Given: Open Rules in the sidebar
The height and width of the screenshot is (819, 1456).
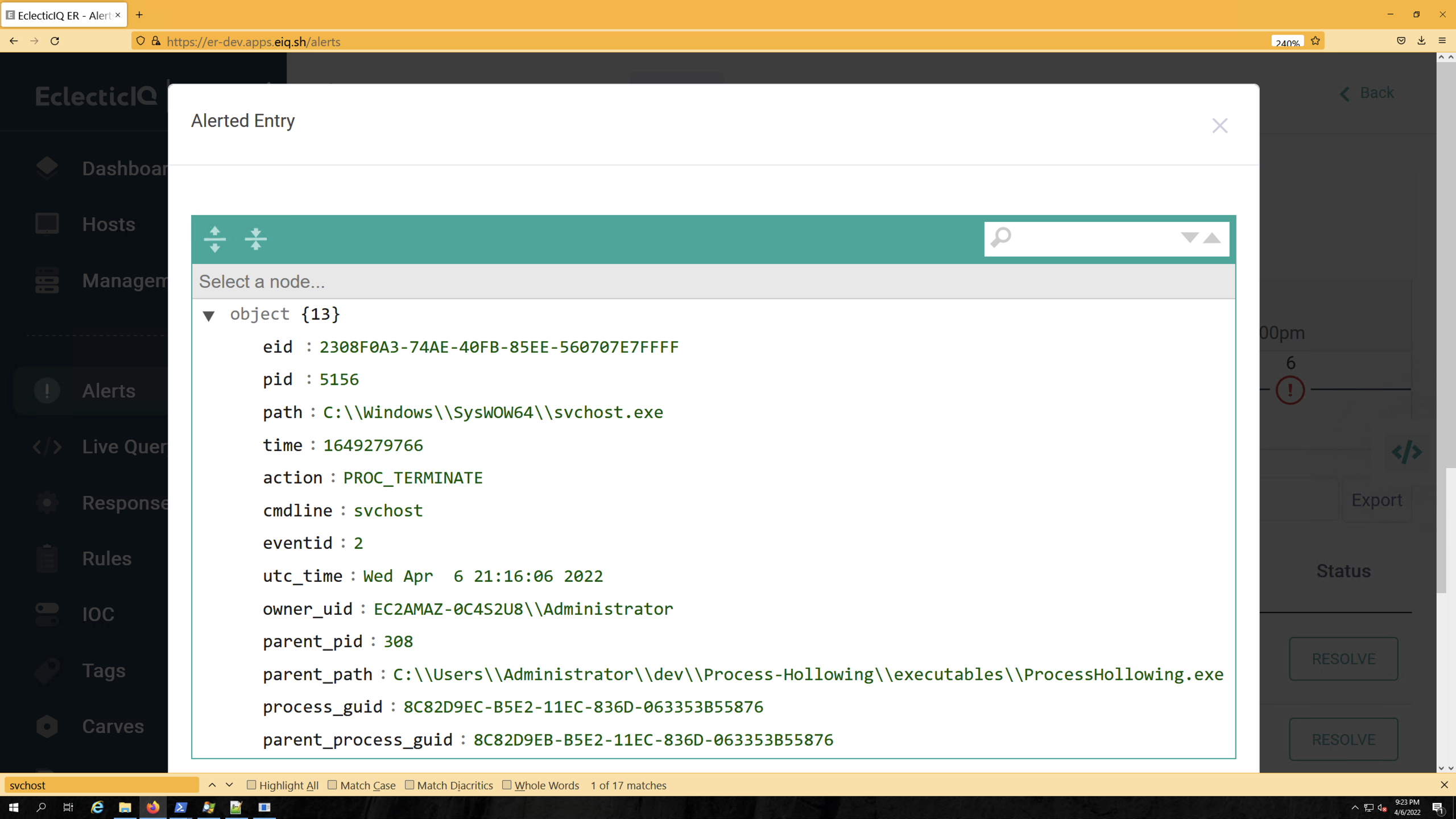Looking at the screenshot, I should pyautogui.click(x=83, y=559).
